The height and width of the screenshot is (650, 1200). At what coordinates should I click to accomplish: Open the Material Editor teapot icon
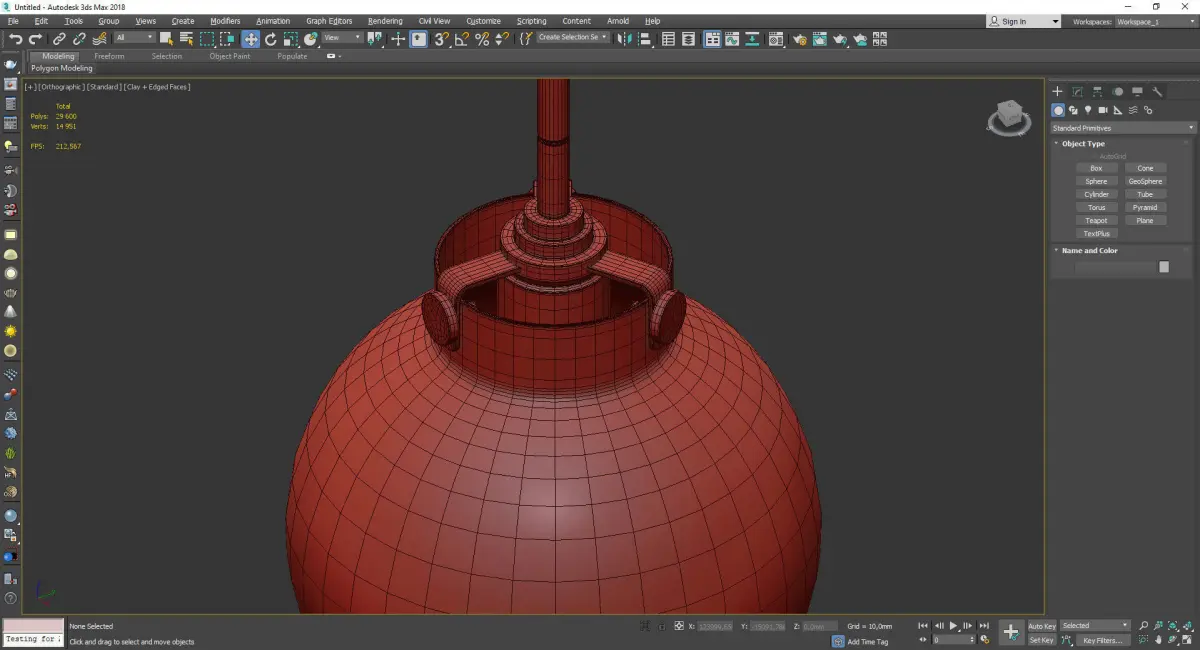pos(775,39)
